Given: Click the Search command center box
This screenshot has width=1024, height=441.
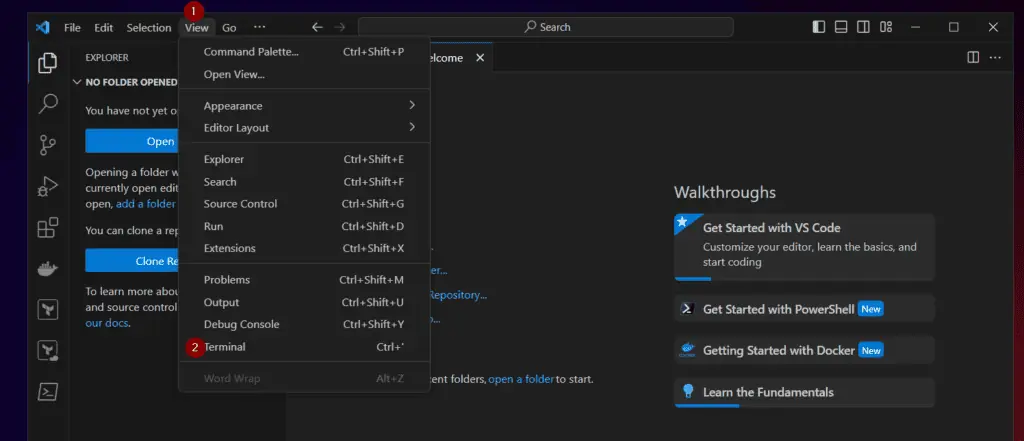Looking at the screenshot, I should coord(546,27).
